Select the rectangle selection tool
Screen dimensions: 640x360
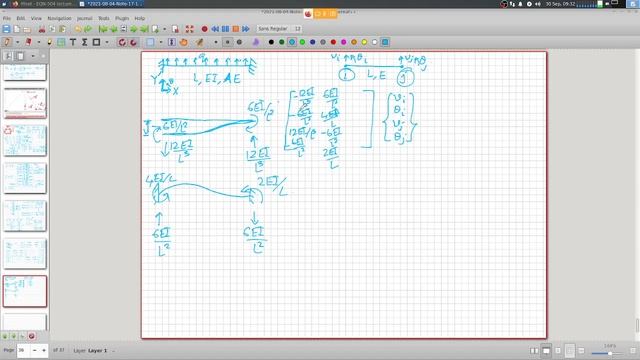pos(150,42)
